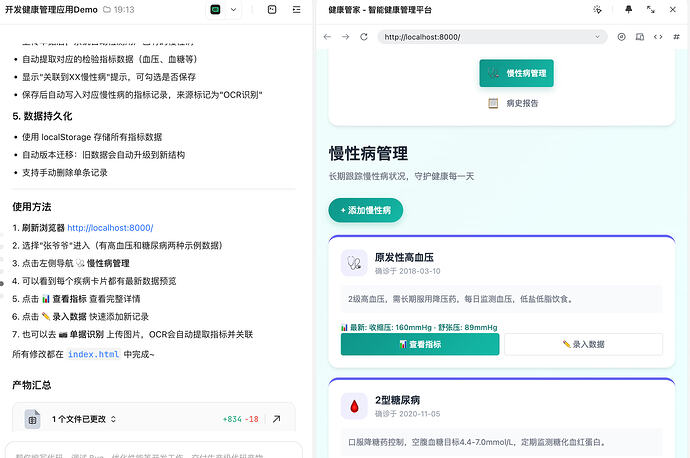
Task: Click the sparkle cursor icon in the preview title bar
Action: 597,10
